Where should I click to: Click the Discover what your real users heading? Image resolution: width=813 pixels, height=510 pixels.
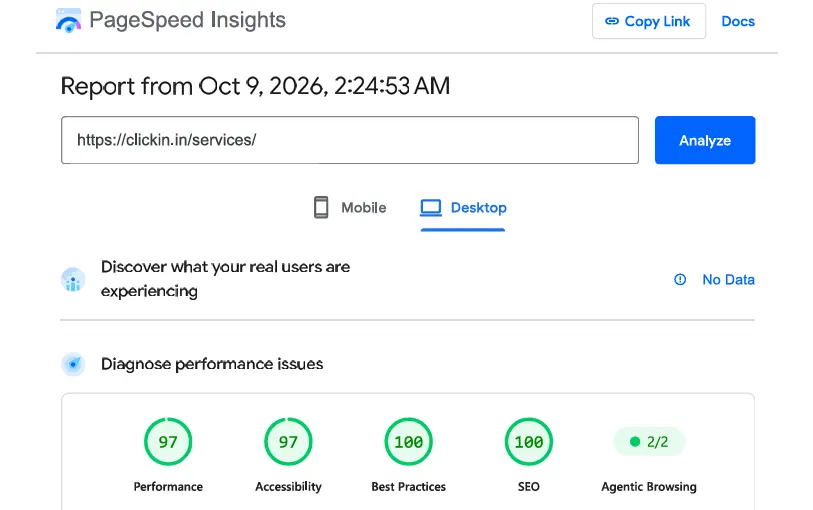click(226, 279)
